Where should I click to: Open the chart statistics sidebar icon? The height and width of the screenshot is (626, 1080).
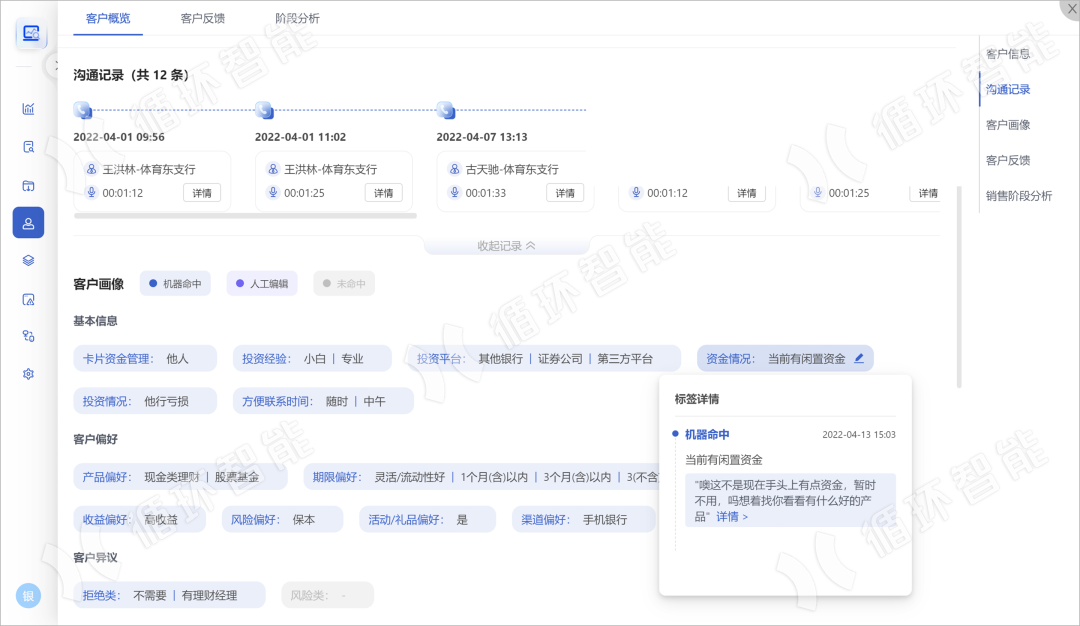[x=28, y=109]
